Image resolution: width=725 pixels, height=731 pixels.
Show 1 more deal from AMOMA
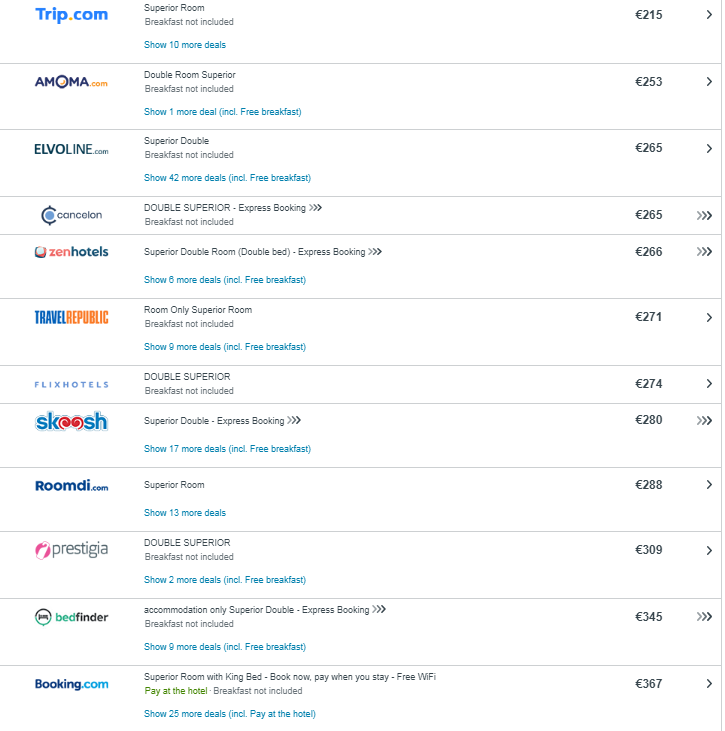pyautogui.click(x=222, y=112)
